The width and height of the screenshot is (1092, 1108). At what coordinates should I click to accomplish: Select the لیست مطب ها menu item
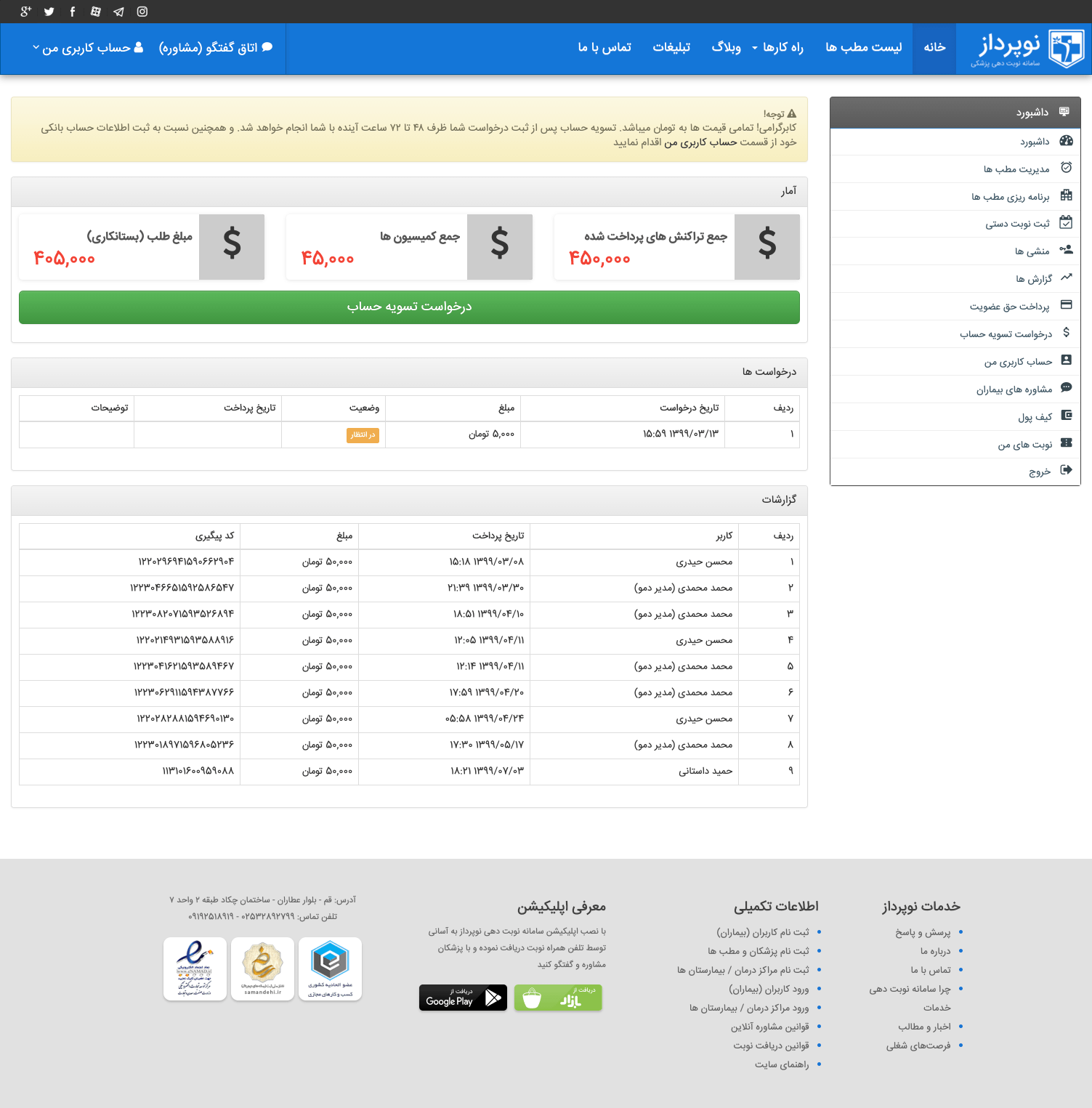(x=863, y=48)
